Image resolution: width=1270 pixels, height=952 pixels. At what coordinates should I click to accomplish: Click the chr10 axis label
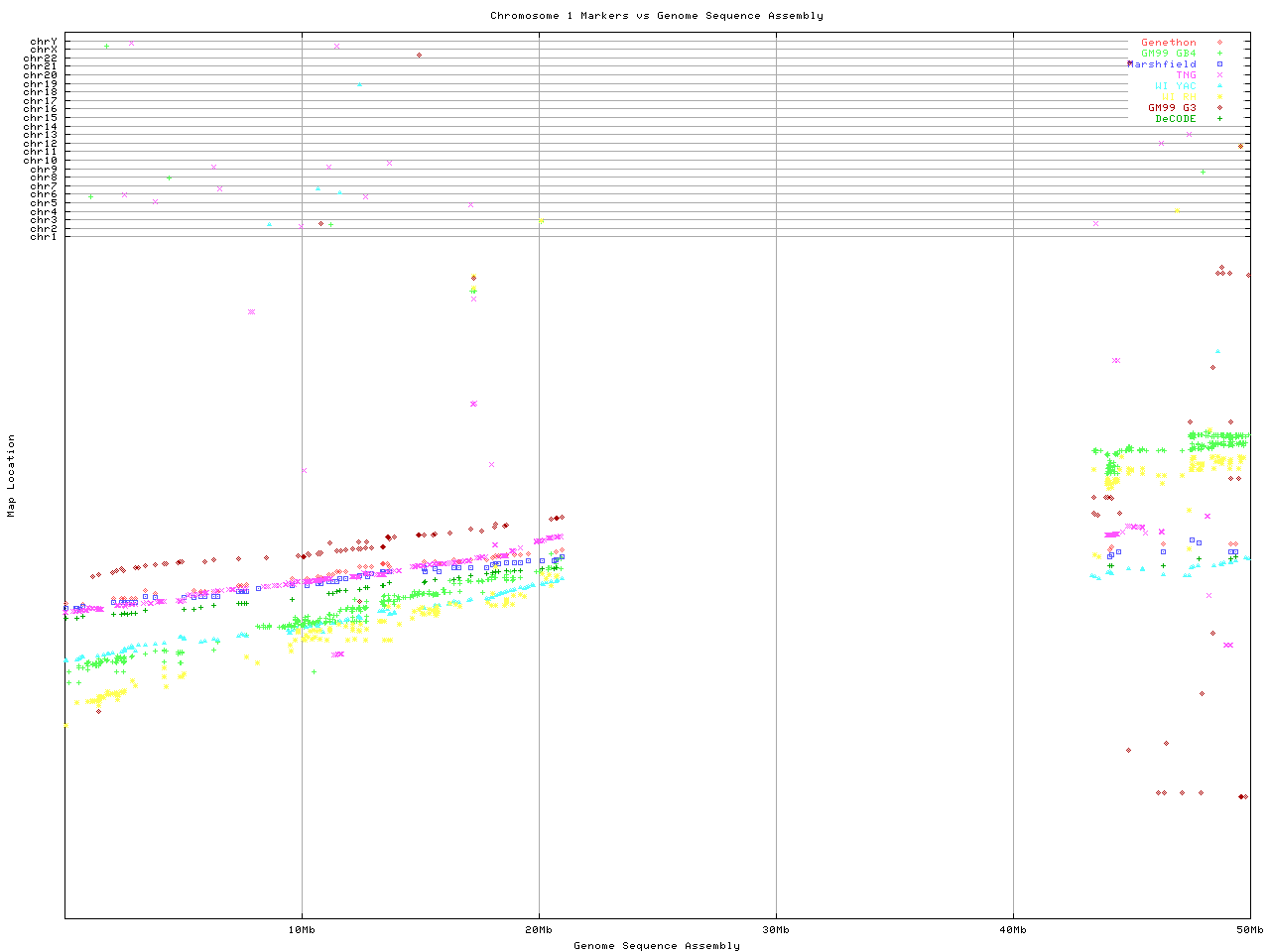(40, 160)
